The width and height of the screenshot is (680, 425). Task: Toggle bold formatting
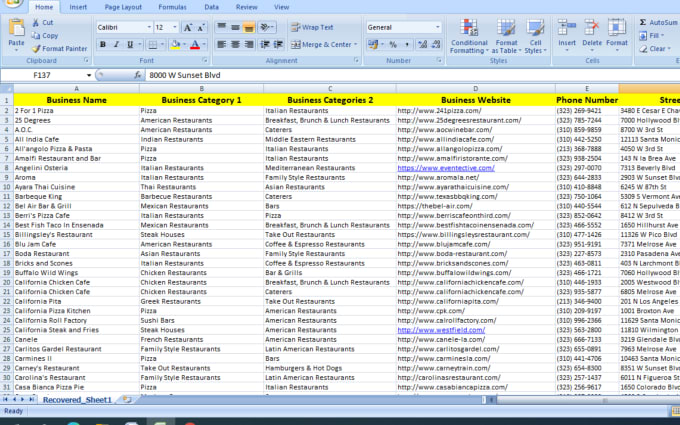tap(103, 44)
